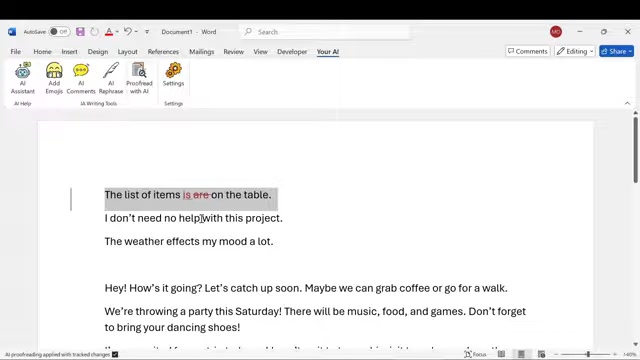This screenshot has height=360, width=640.
Task: Open the Your AI Settings gear
Action: click(173, 75)
